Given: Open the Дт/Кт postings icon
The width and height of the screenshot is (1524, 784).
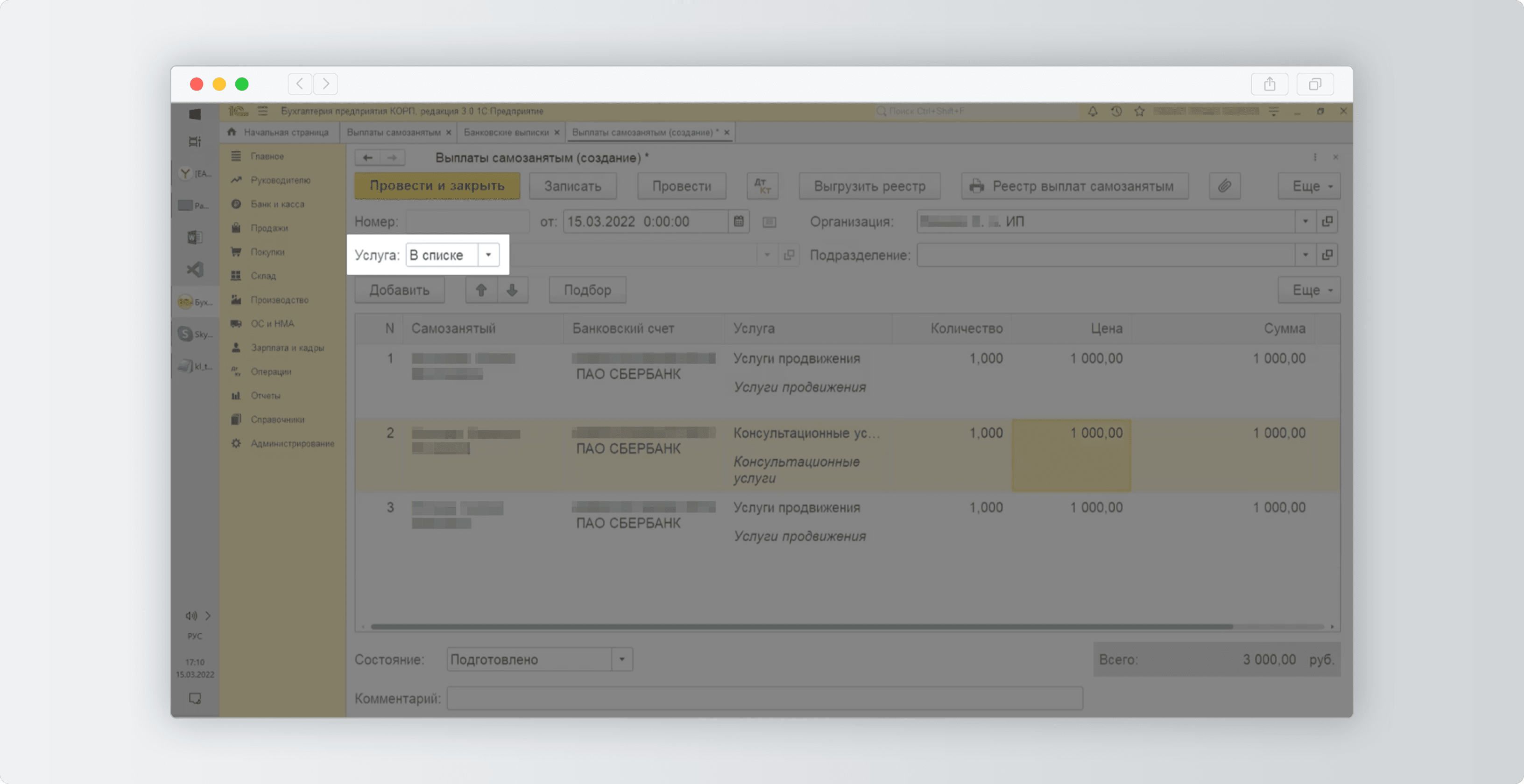Looking at the screenshot, I should 762,186.
